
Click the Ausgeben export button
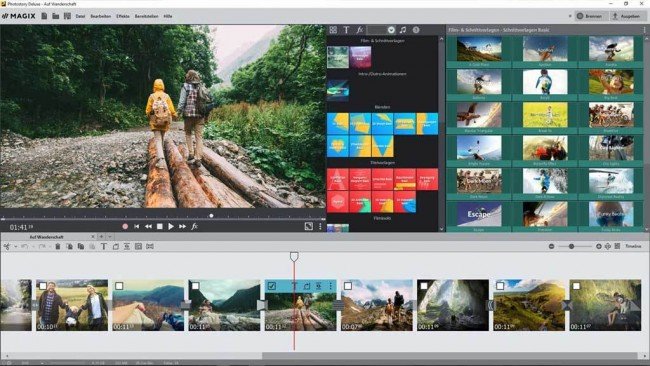[626, 16]
